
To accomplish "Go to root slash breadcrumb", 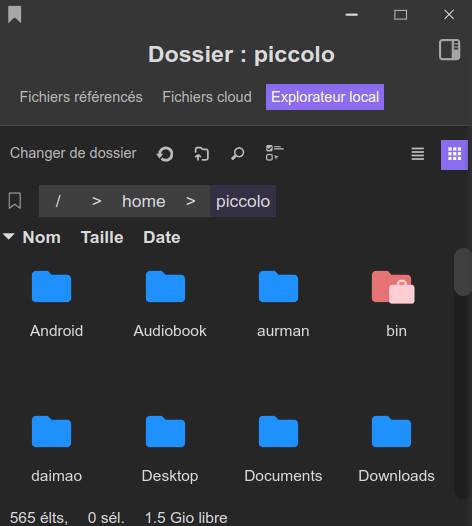I will point(58,201).
